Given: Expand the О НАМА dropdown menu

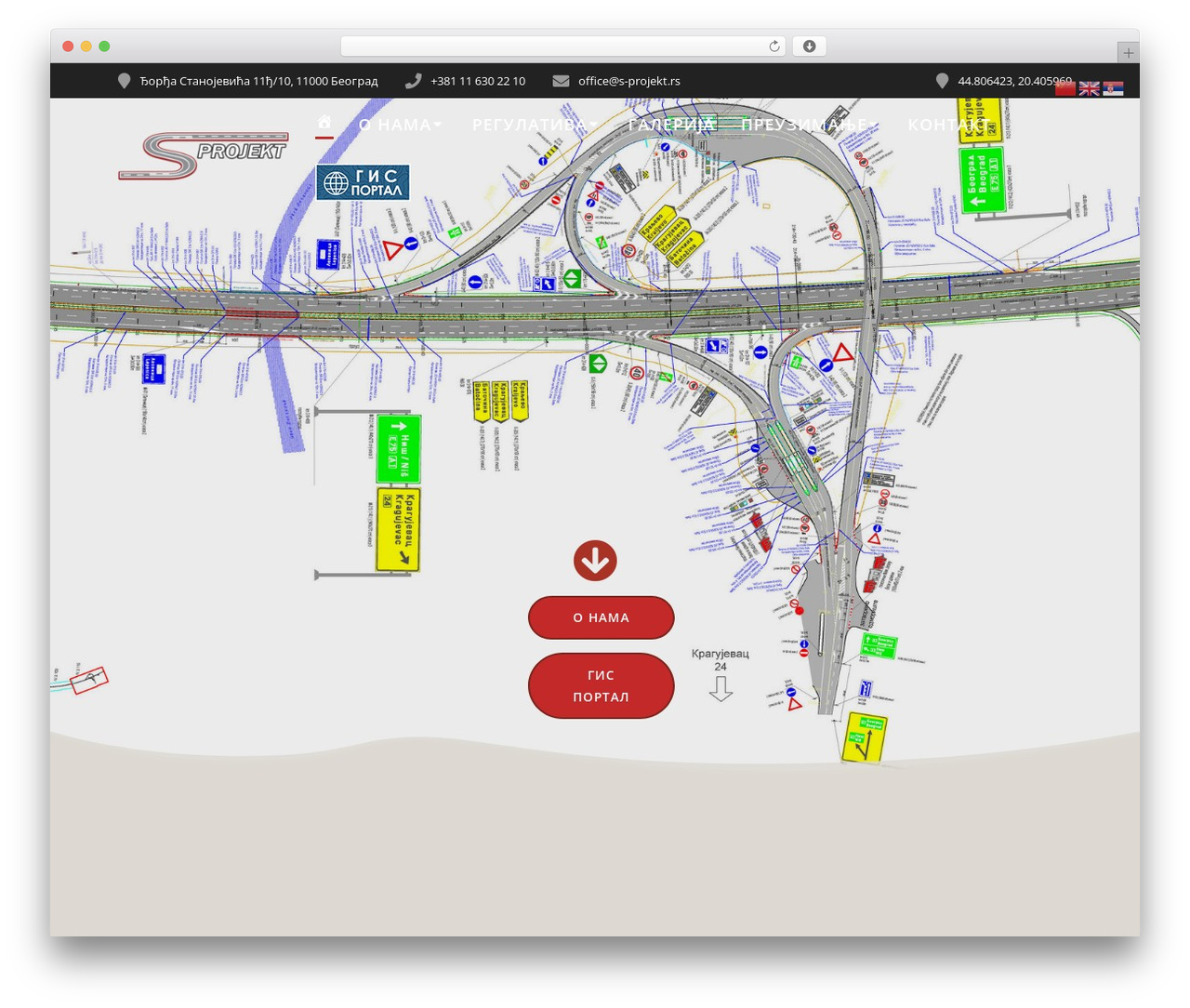Looking at the screenshot, I should click(401, 125).
